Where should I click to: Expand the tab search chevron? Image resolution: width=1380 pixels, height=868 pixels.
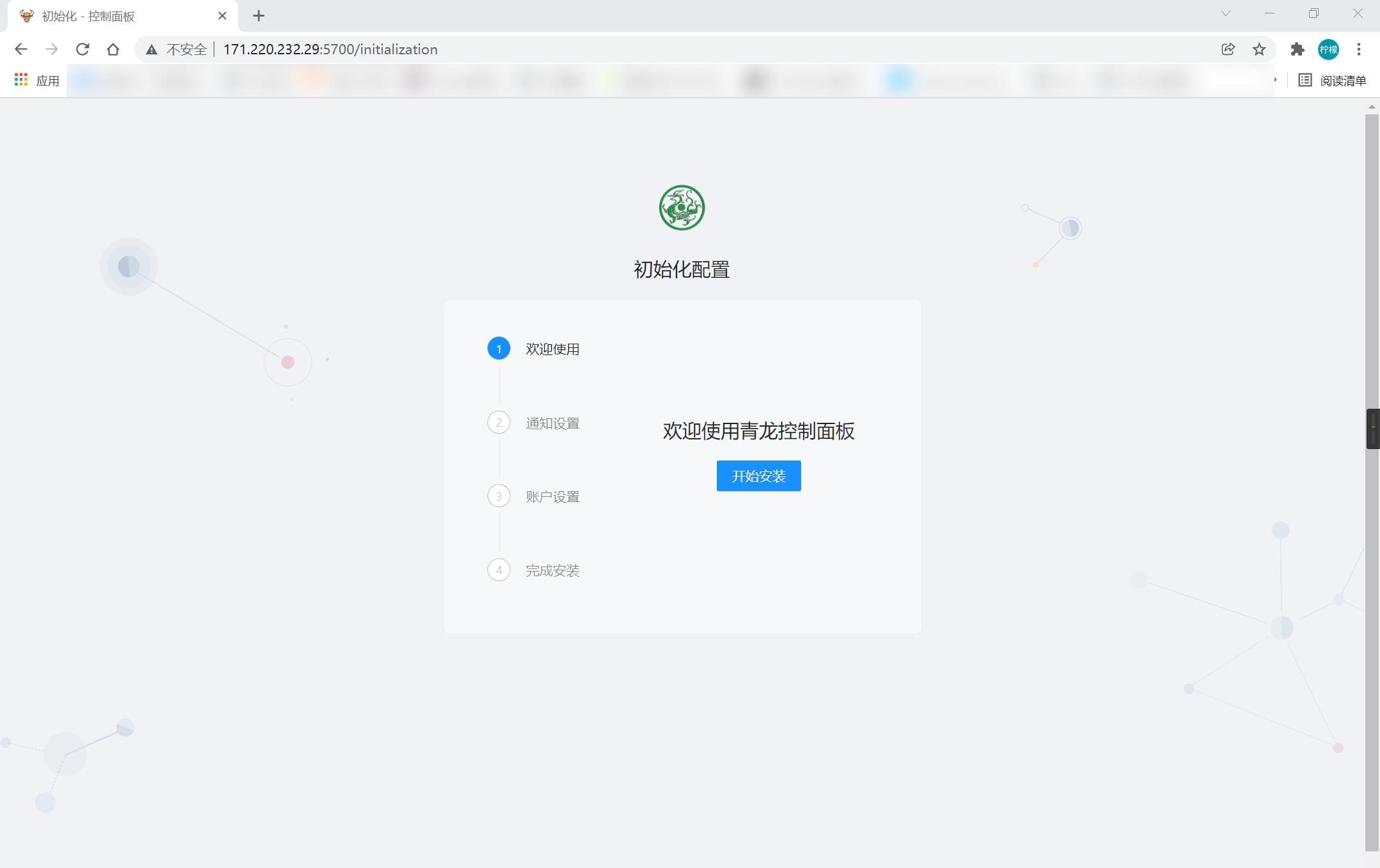[x=1225, y=13]
